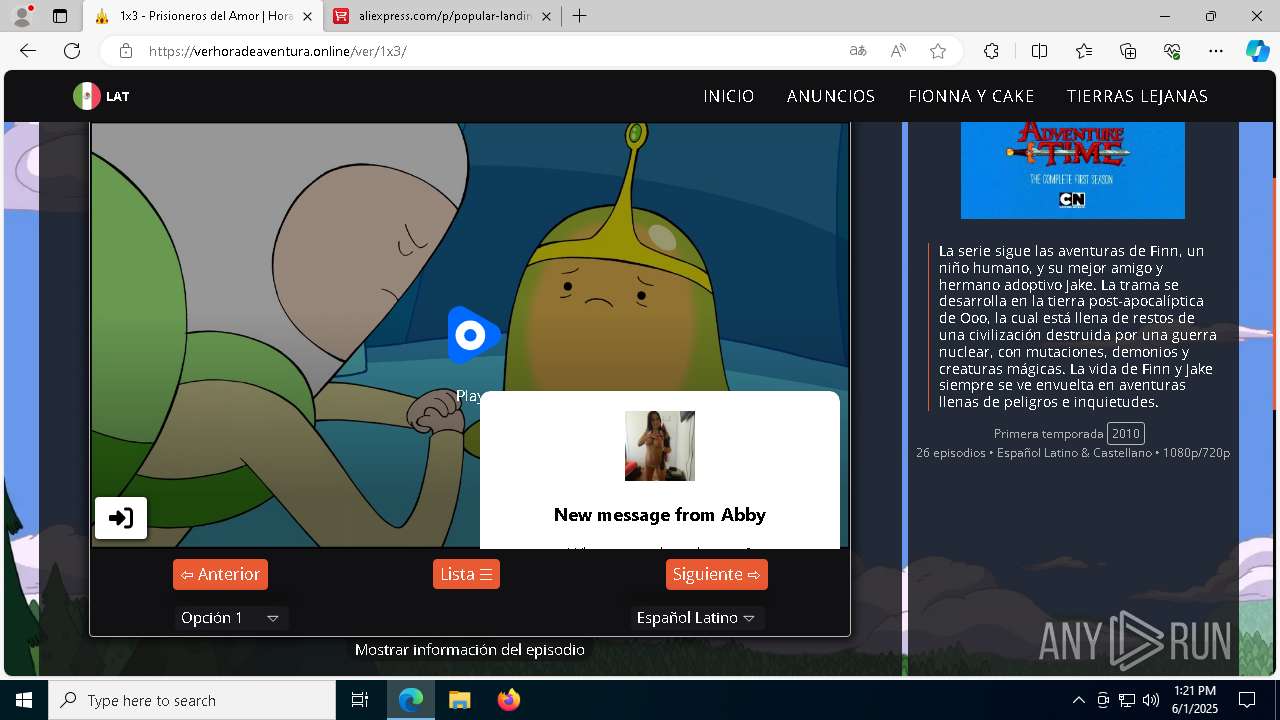Click the login arrow icon on video
This screenshot has height=720, width=1280.
[121, 518]
